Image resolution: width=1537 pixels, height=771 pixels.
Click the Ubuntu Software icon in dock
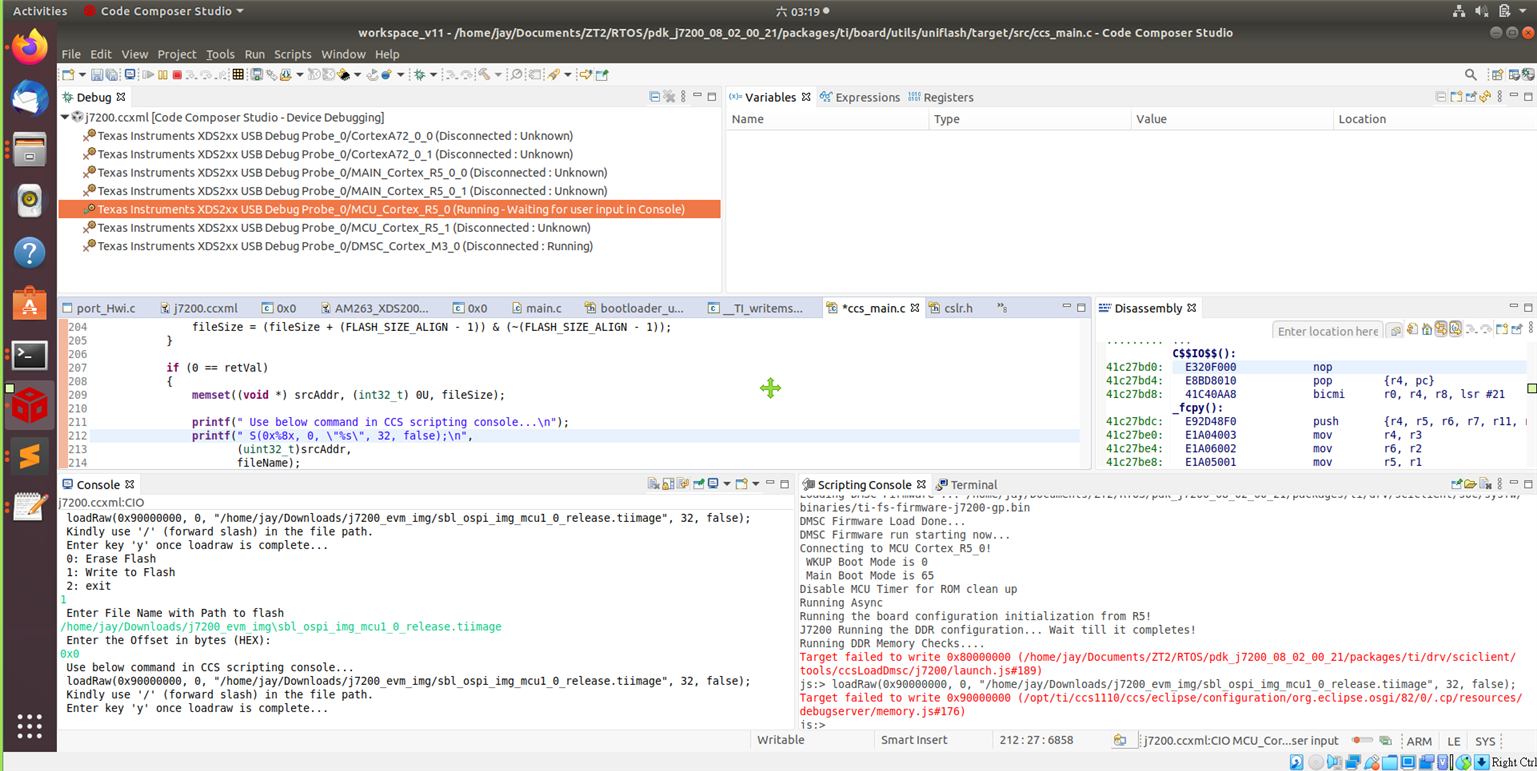pyautogui.click(x=30, y=303)
